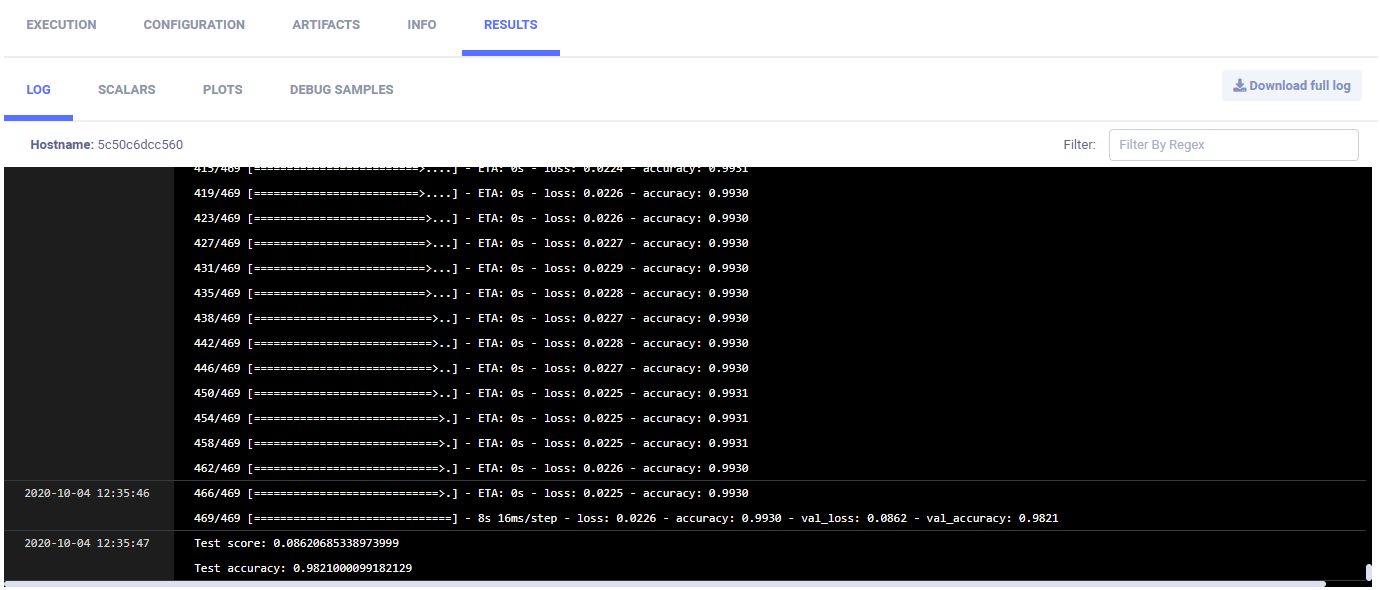Focus the Filter By Regex field
This screenshot has height=590, width=1380.
(1233, 145)
